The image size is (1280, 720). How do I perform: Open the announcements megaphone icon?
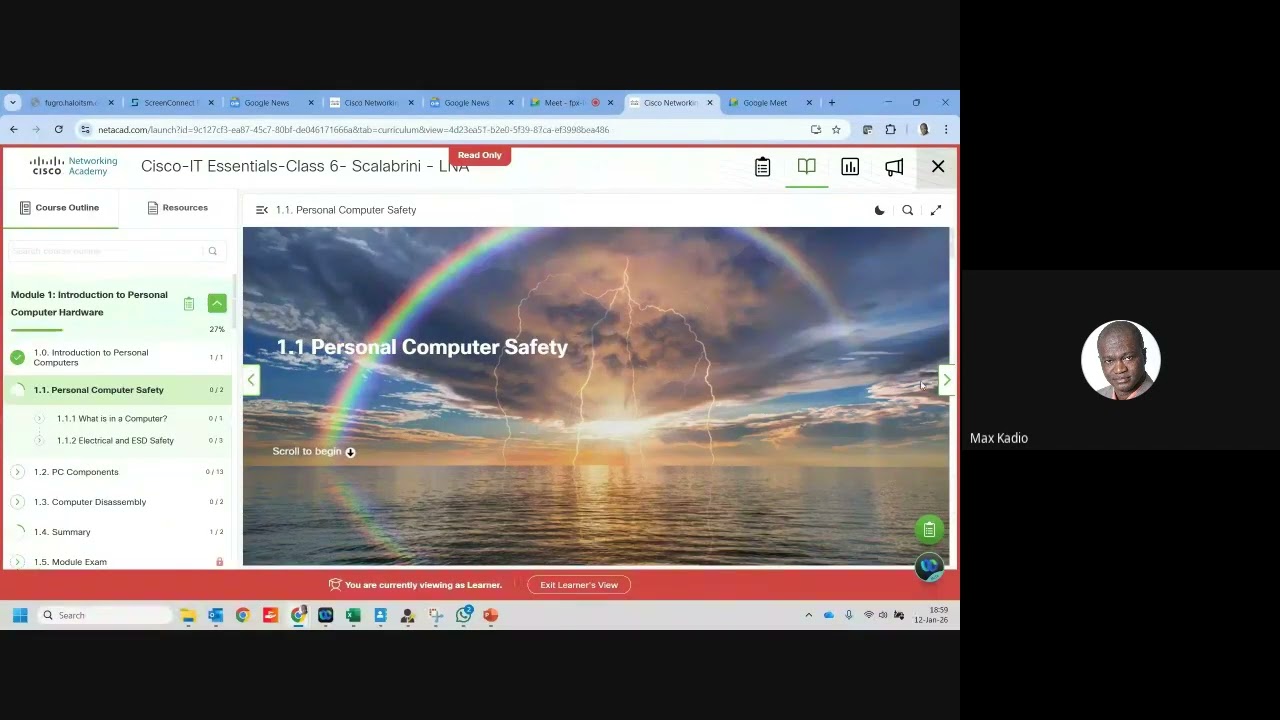pos(894,167)
